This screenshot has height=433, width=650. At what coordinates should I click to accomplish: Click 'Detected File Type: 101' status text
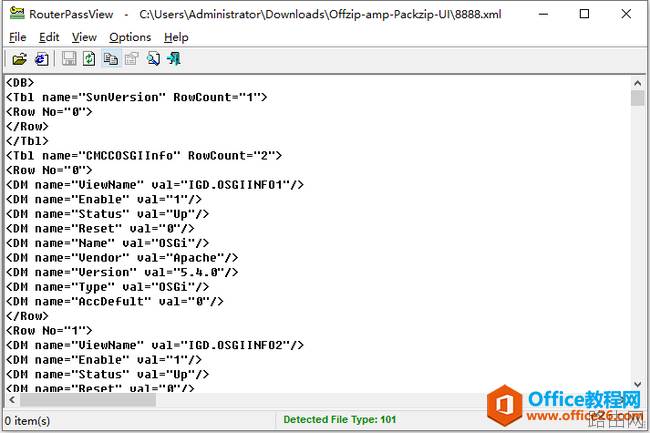(340, 420)
